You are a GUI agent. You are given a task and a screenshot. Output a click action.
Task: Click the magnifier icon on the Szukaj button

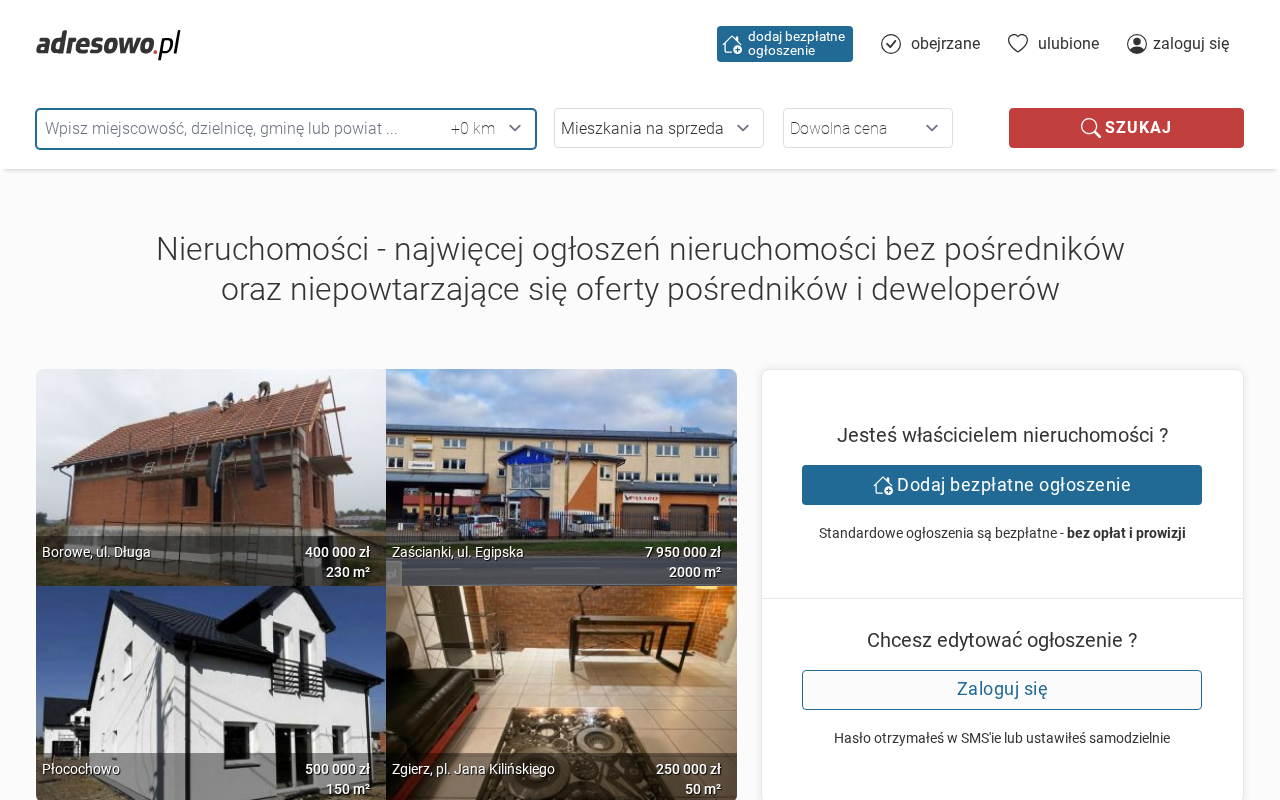[1090, 128]
